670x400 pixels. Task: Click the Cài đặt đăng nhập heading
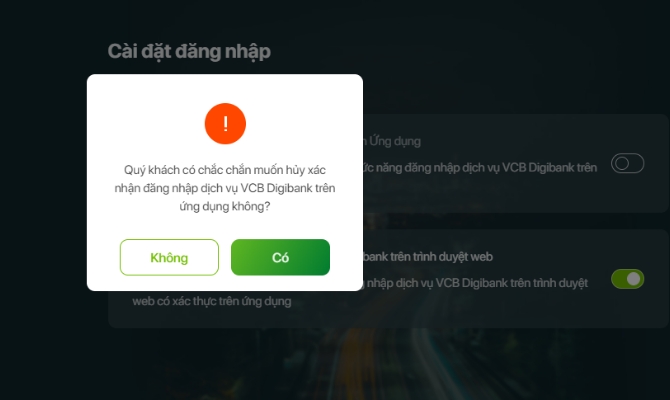tap(189, 52)
